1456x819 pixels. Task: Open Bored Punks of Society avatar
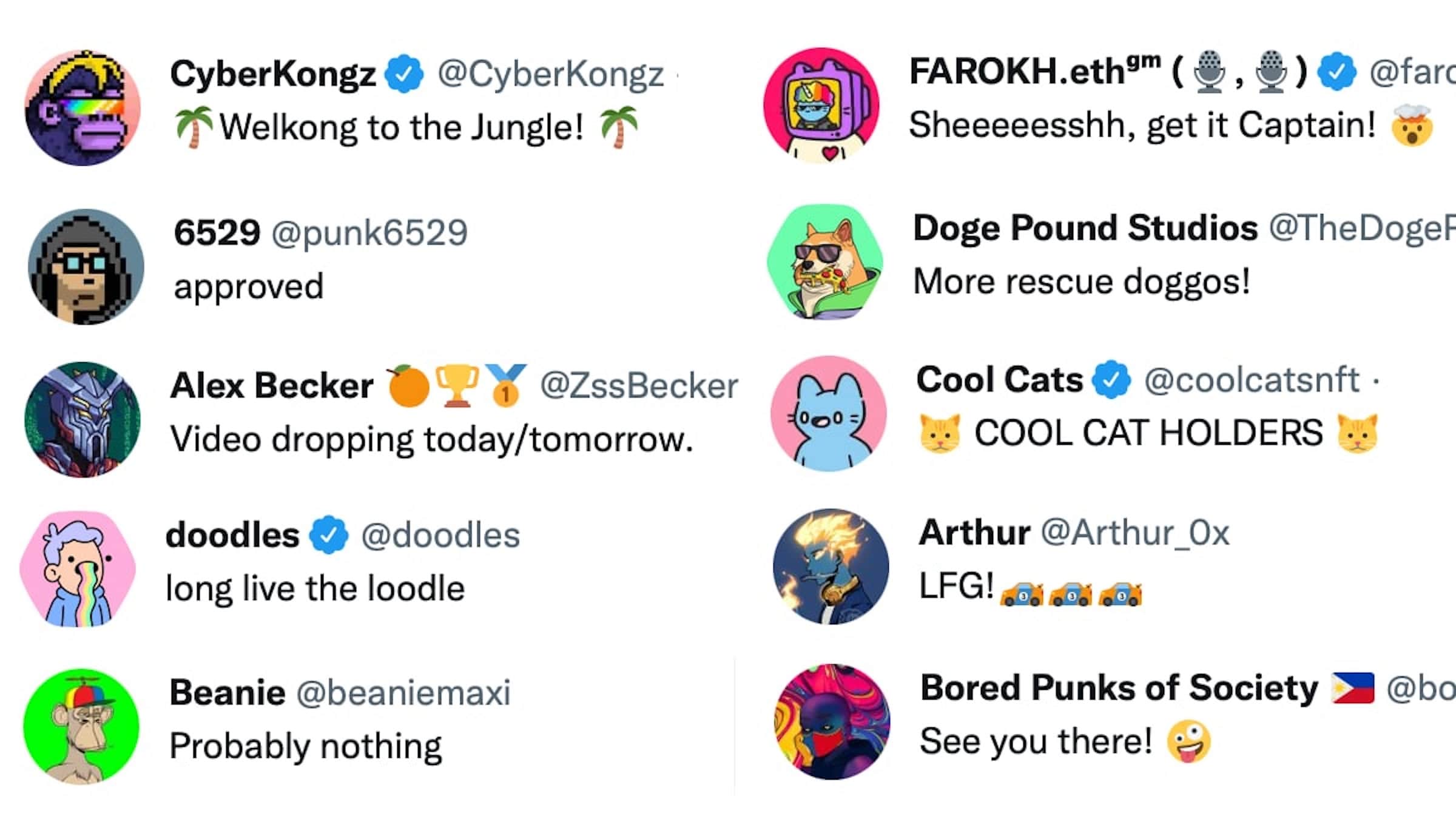[832, 722]
